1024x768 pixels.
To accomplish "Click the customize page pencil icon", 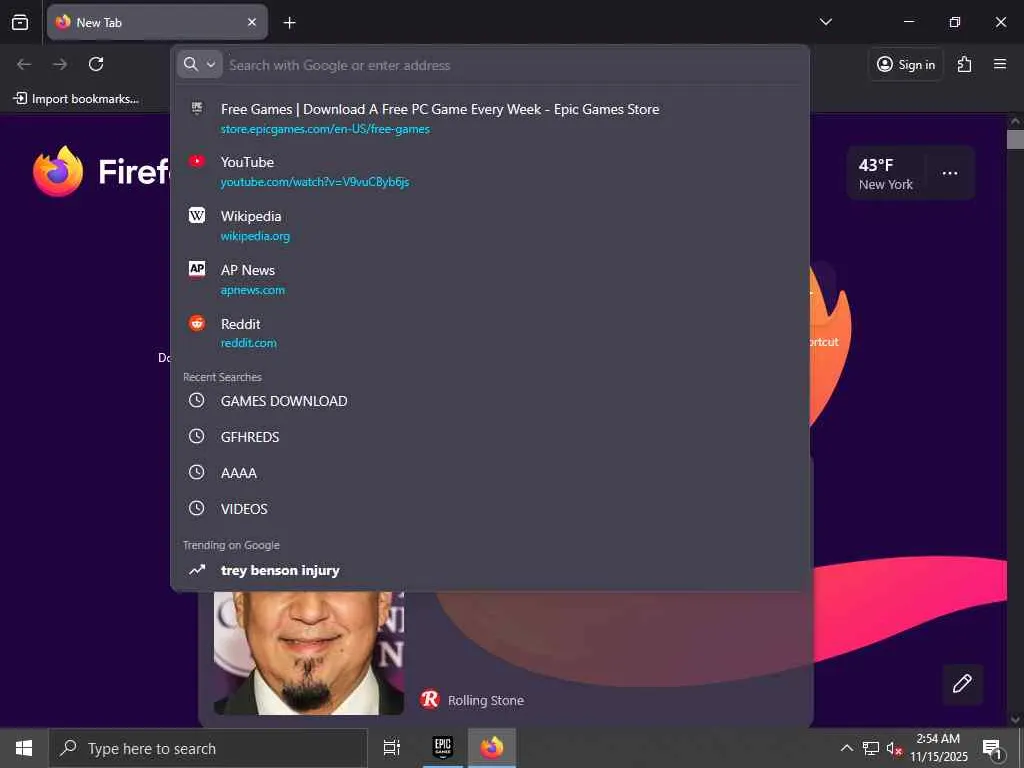I will click(962, 684).
